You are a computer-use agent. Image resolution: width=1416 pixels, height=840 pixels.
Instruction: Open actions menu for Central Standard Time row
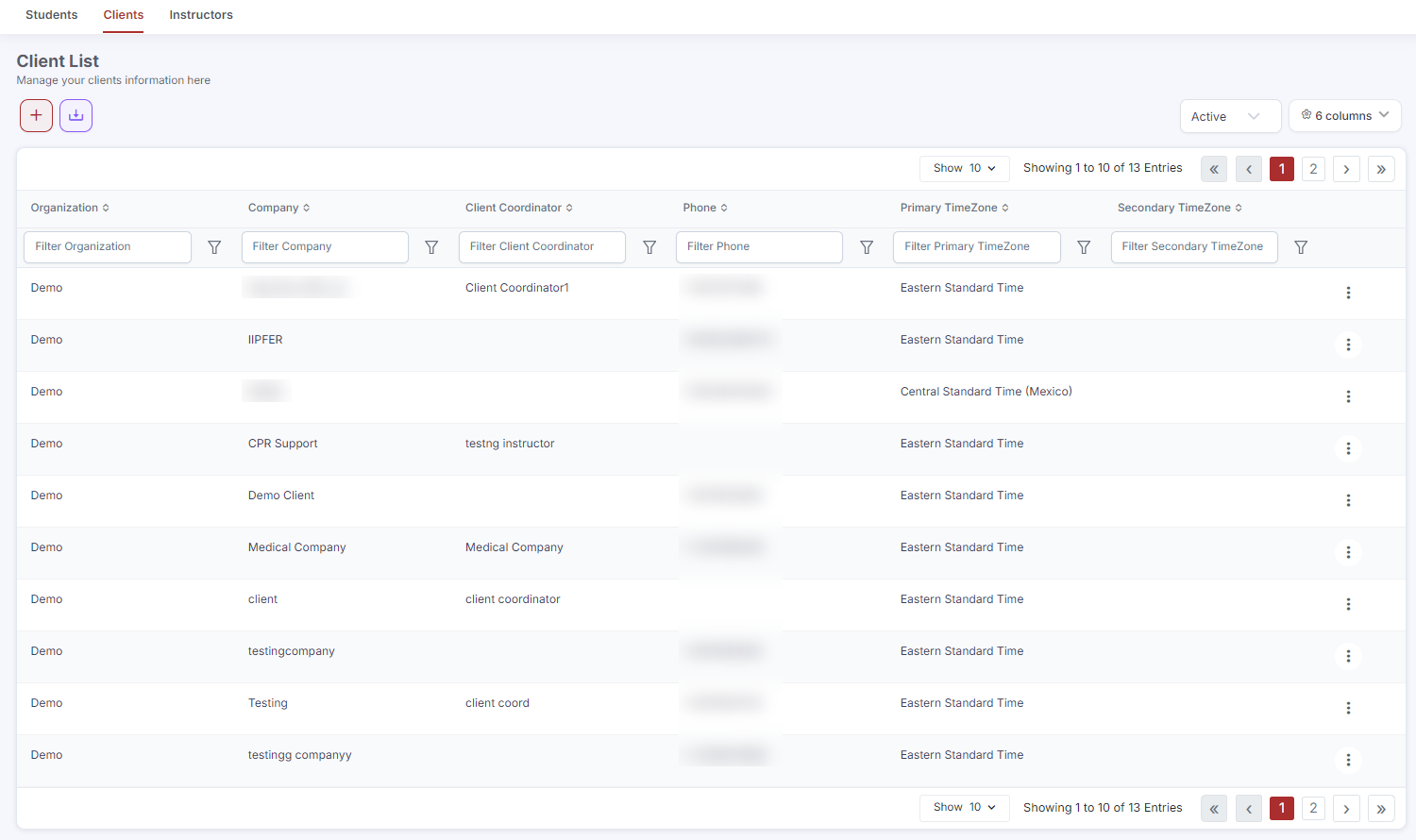point(1348,396)
